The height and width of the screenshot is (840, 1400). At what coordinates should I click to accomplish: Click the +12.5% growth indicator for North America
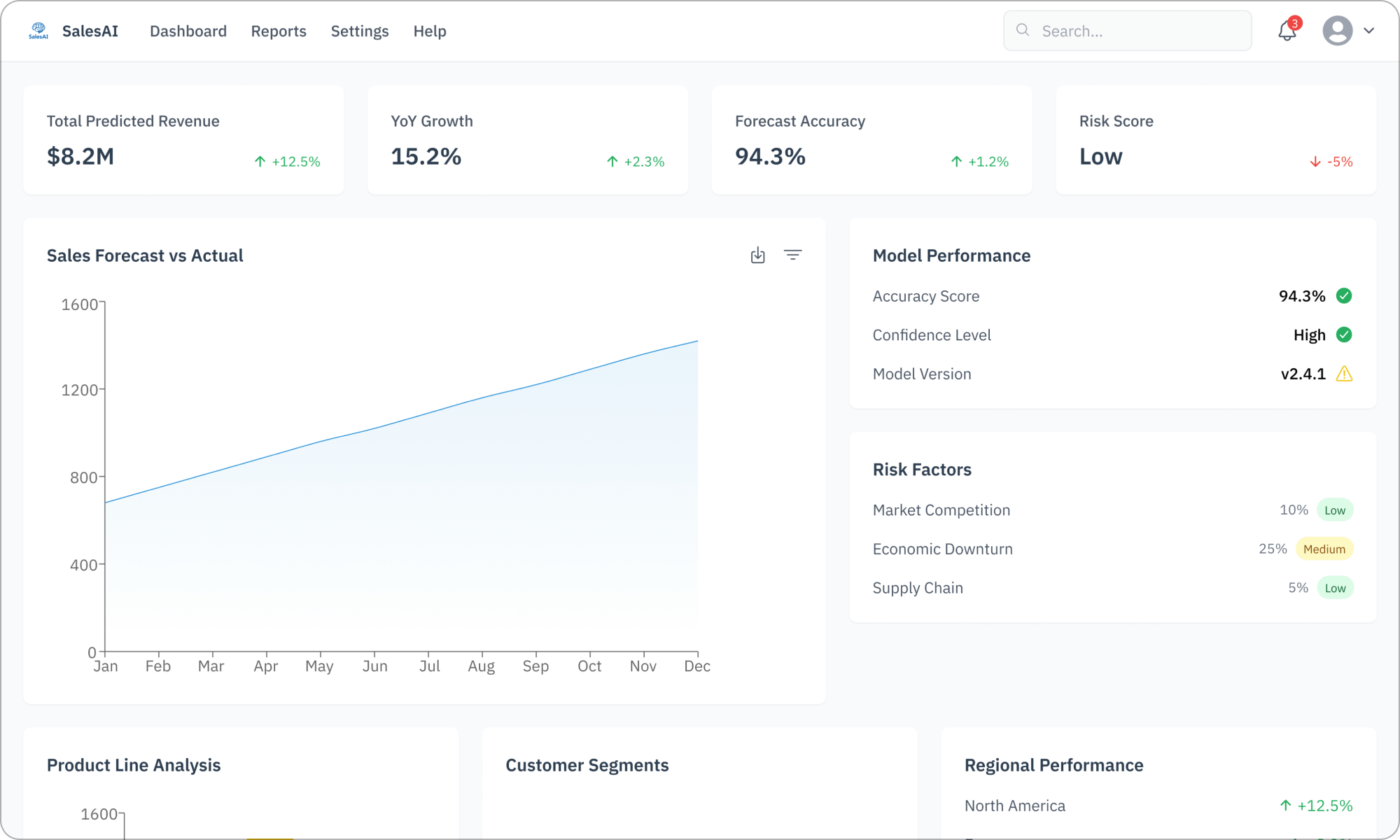(x=1317, y=805)
